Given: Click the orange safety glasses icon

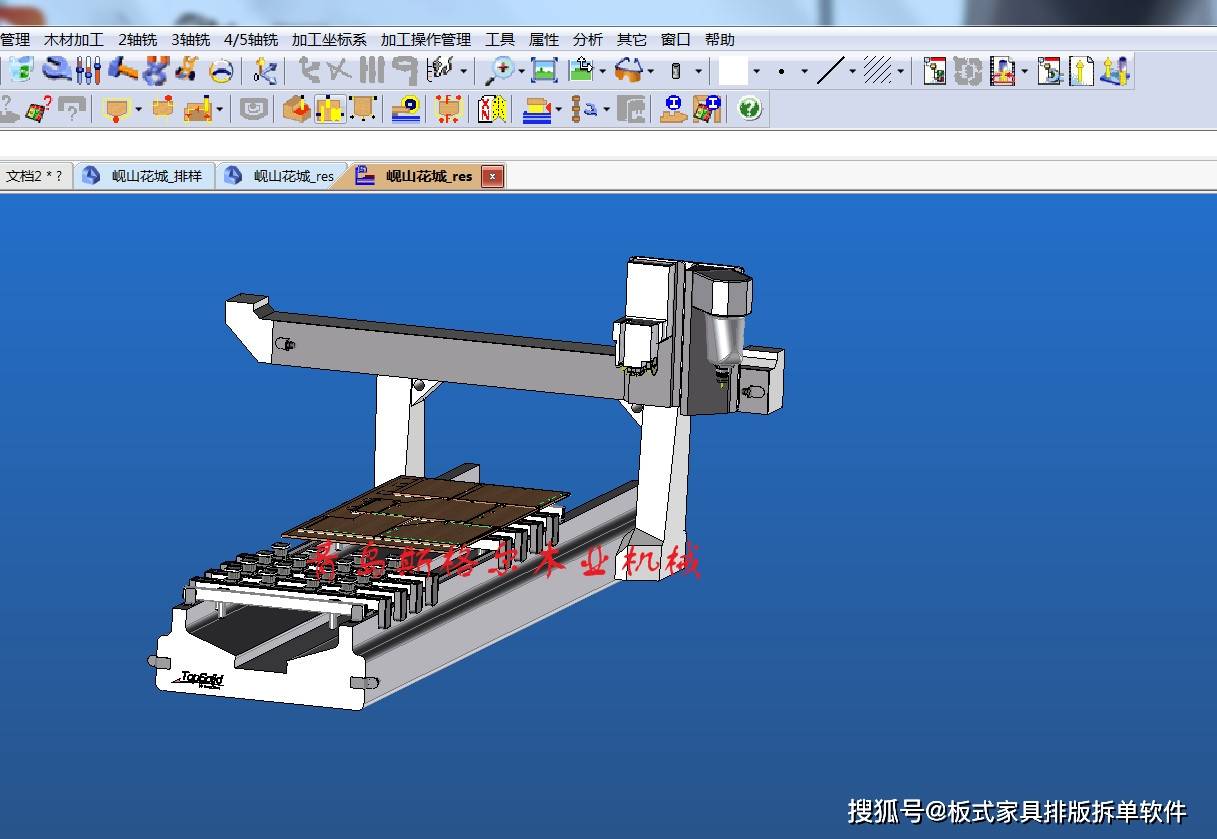Looking at the screenshot, I should point(628,71).
